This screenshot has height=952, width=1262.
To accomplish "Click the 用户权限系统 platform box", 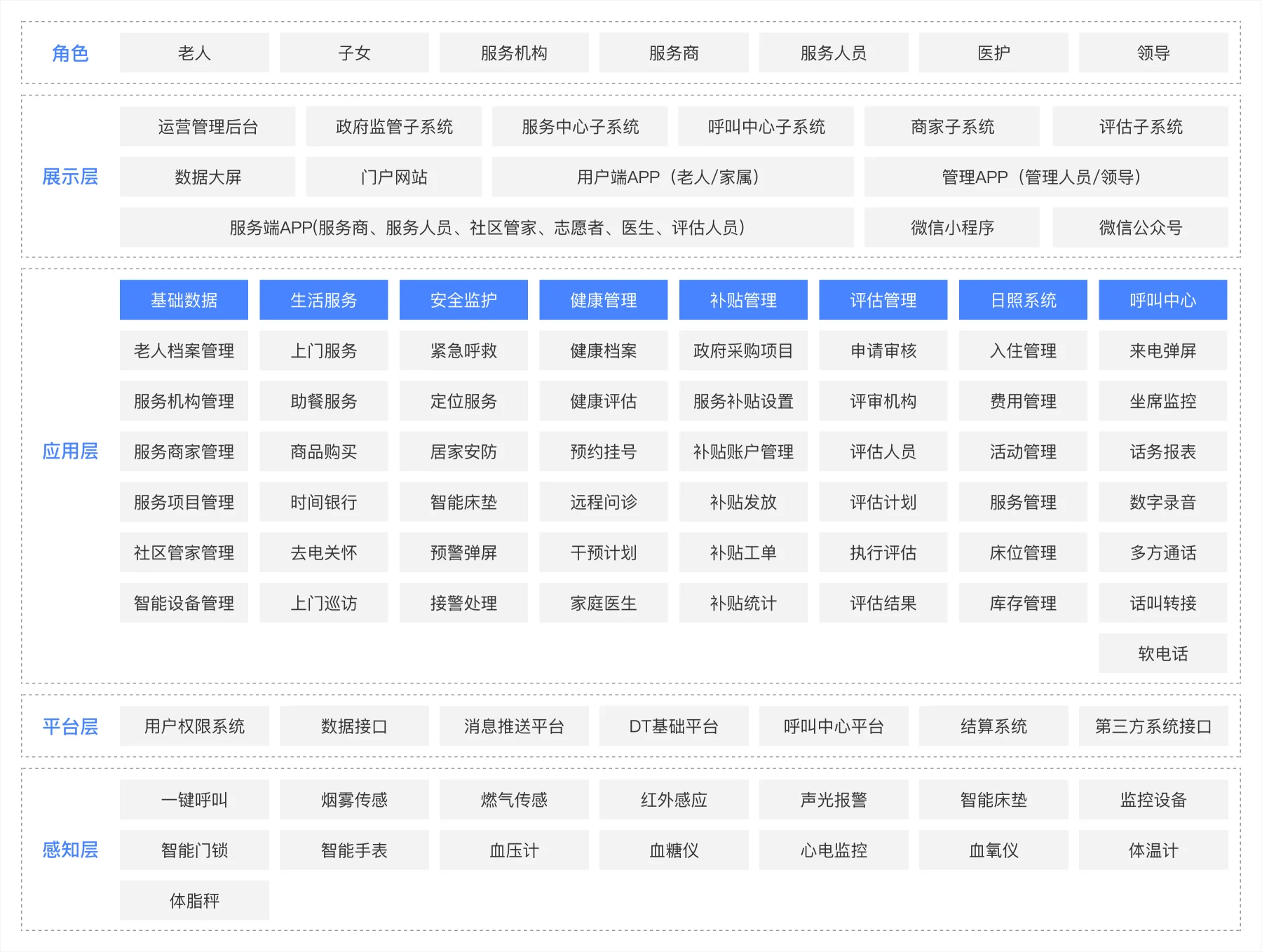I will [194, 726].
